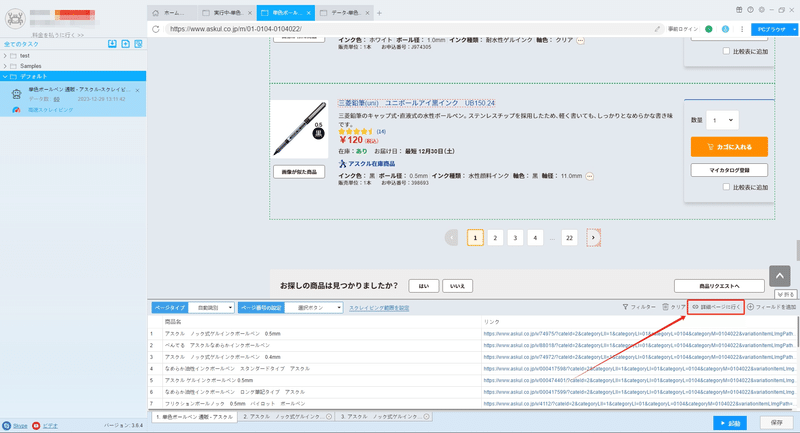Open the ページ番号の設定 選択ボタン dropdown
The width and height of the screenshot is (800, 433).
point(314,308)
